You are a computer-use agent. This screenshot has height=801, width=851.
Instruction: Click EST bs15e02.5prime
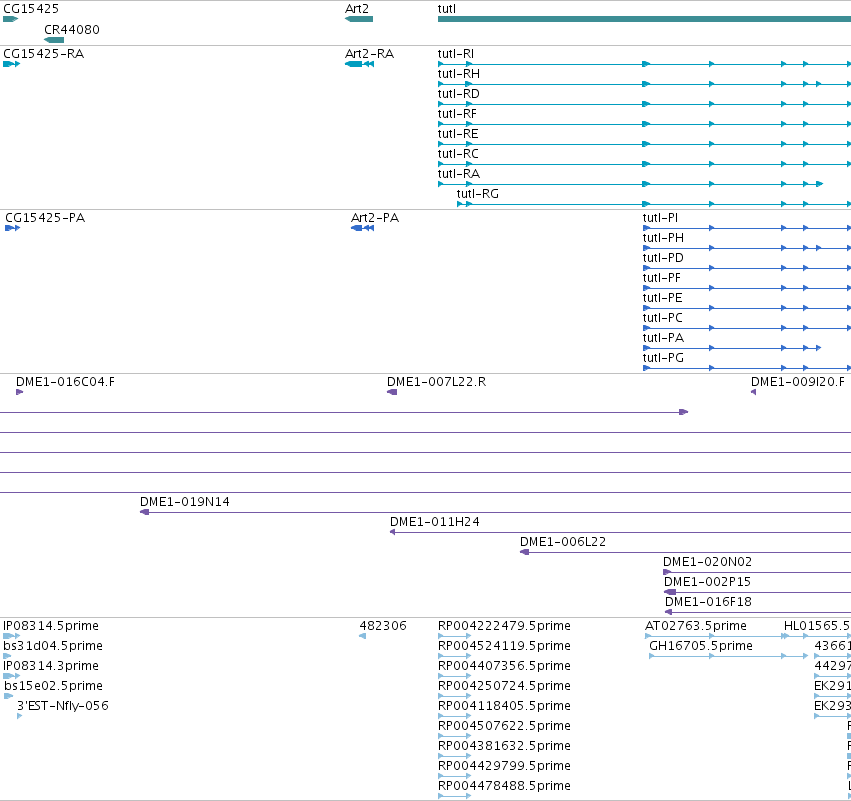53,686
